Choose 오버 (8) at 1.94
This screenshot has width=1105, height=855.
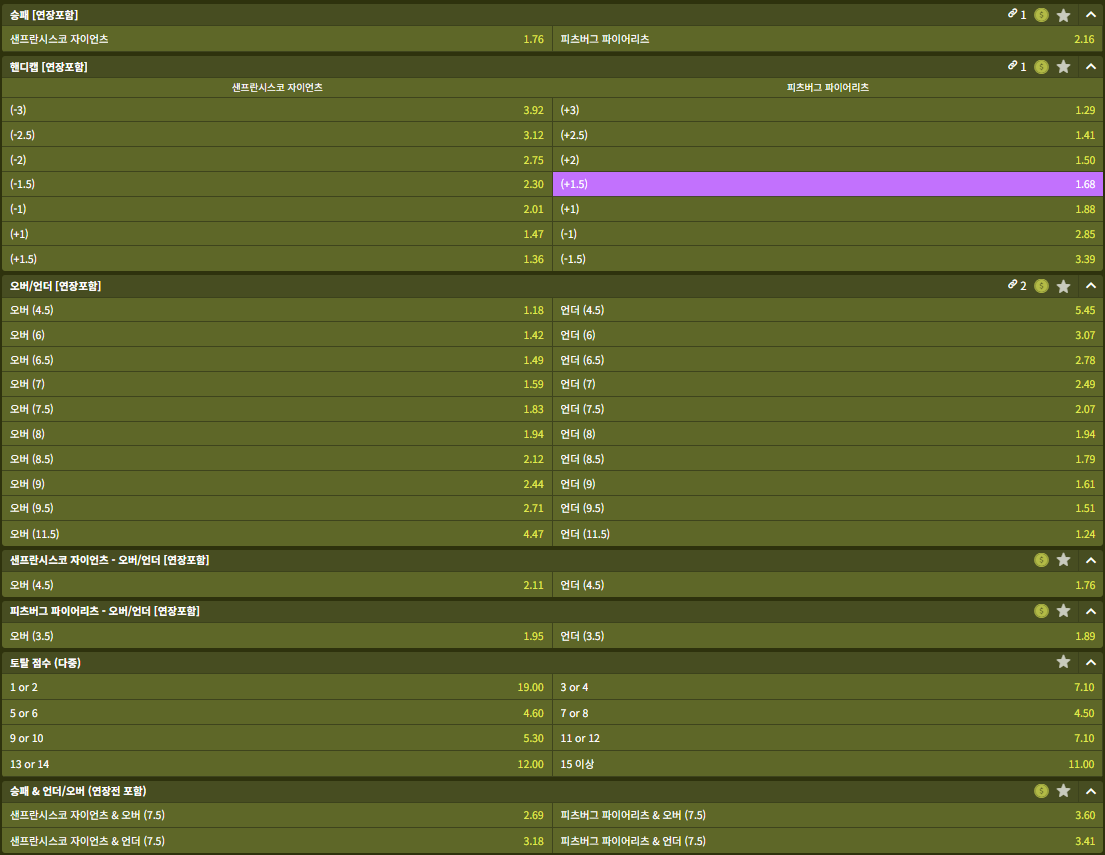[x=277, y=434]
